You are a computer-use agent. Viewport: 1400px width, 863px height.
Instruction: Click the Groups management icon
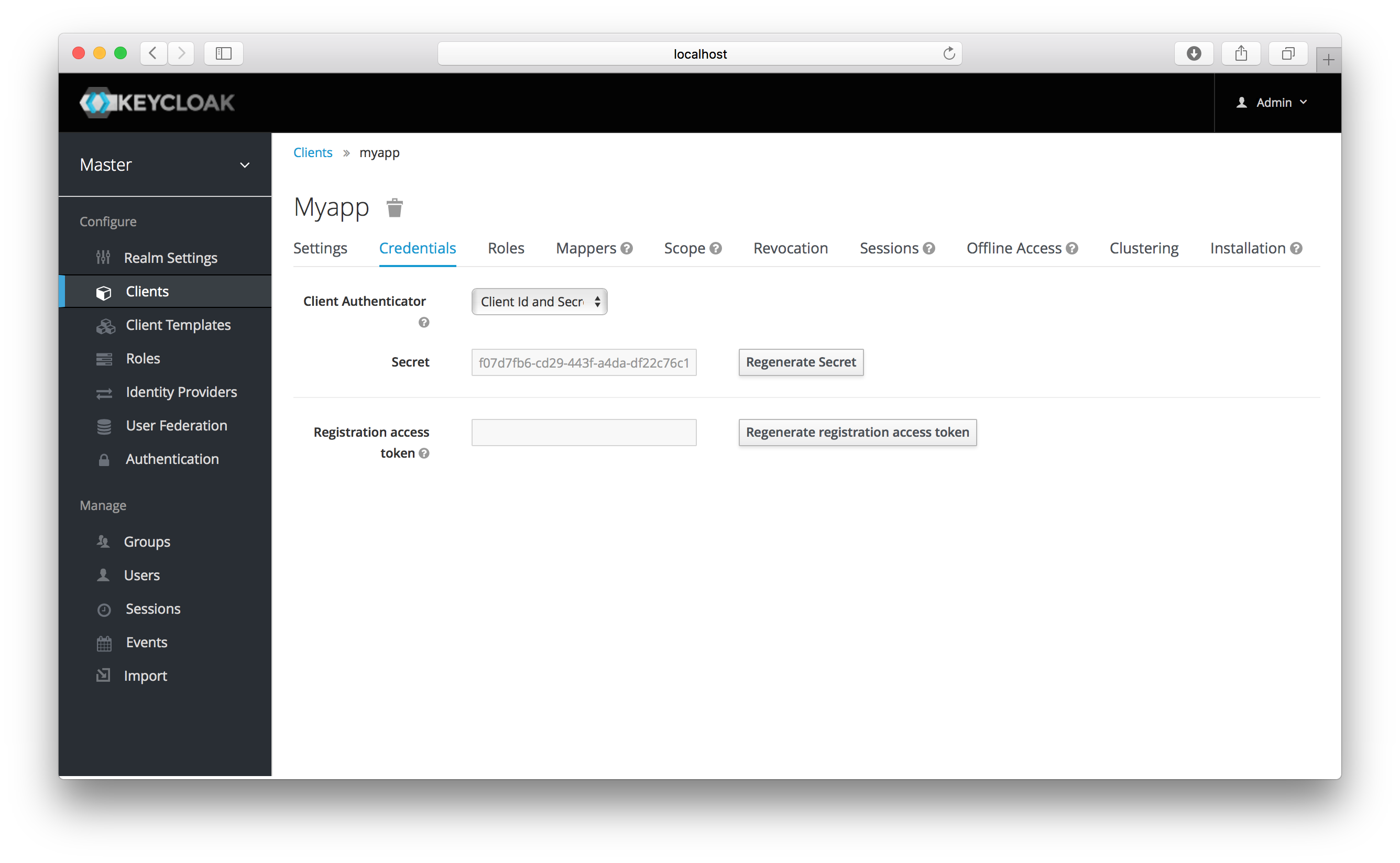pos(103,541)
